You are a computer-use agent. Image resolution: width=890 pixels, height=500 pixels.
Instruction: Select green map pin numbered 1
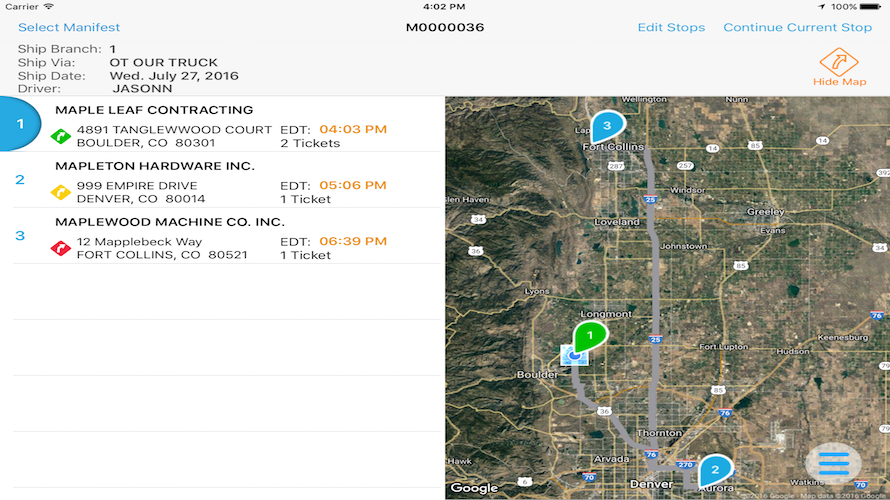coord(590,335)
